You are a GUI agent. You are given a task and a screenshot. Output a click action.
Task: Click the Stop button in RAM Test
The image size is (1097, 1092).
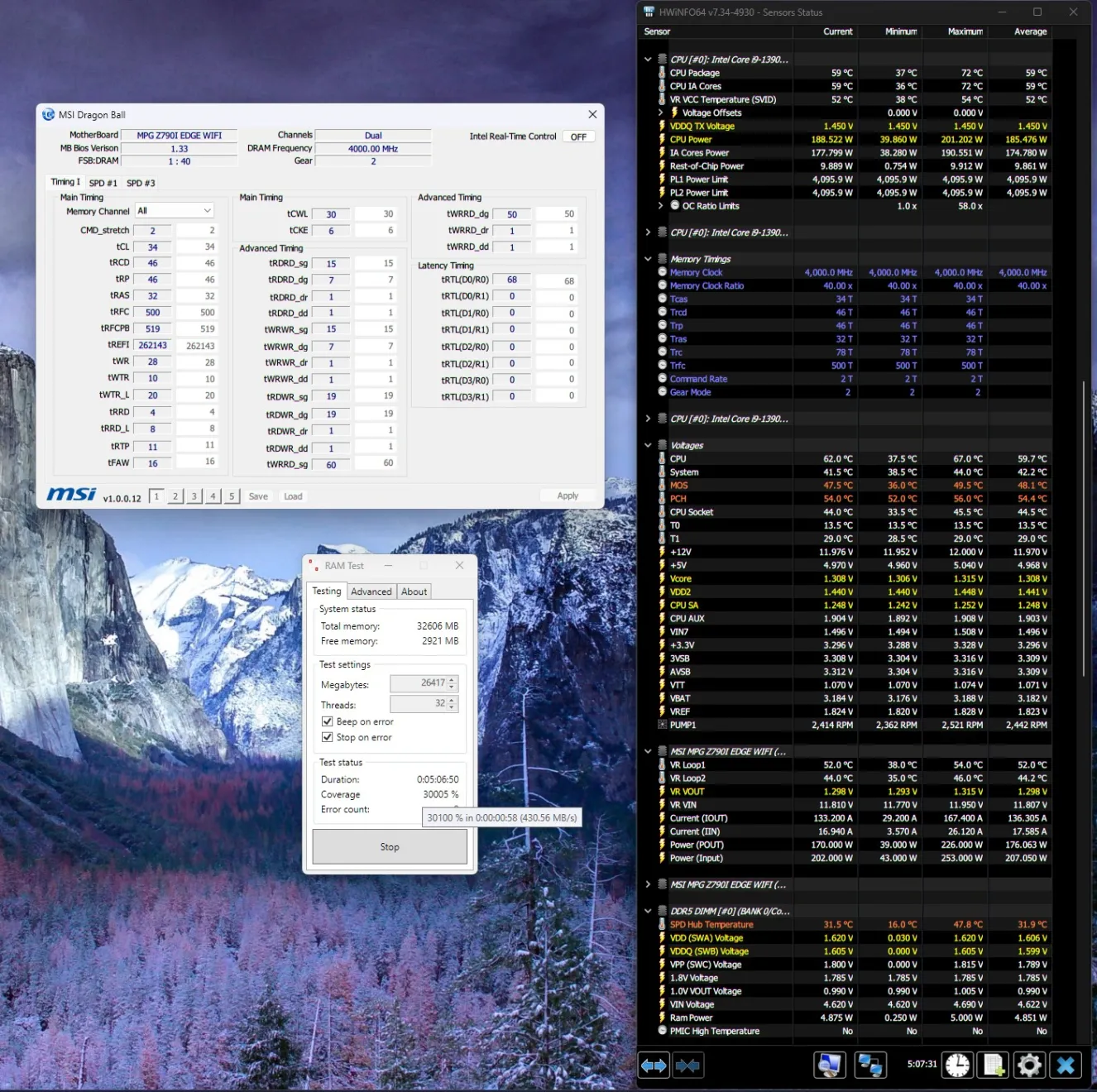(x=390, y=847)
